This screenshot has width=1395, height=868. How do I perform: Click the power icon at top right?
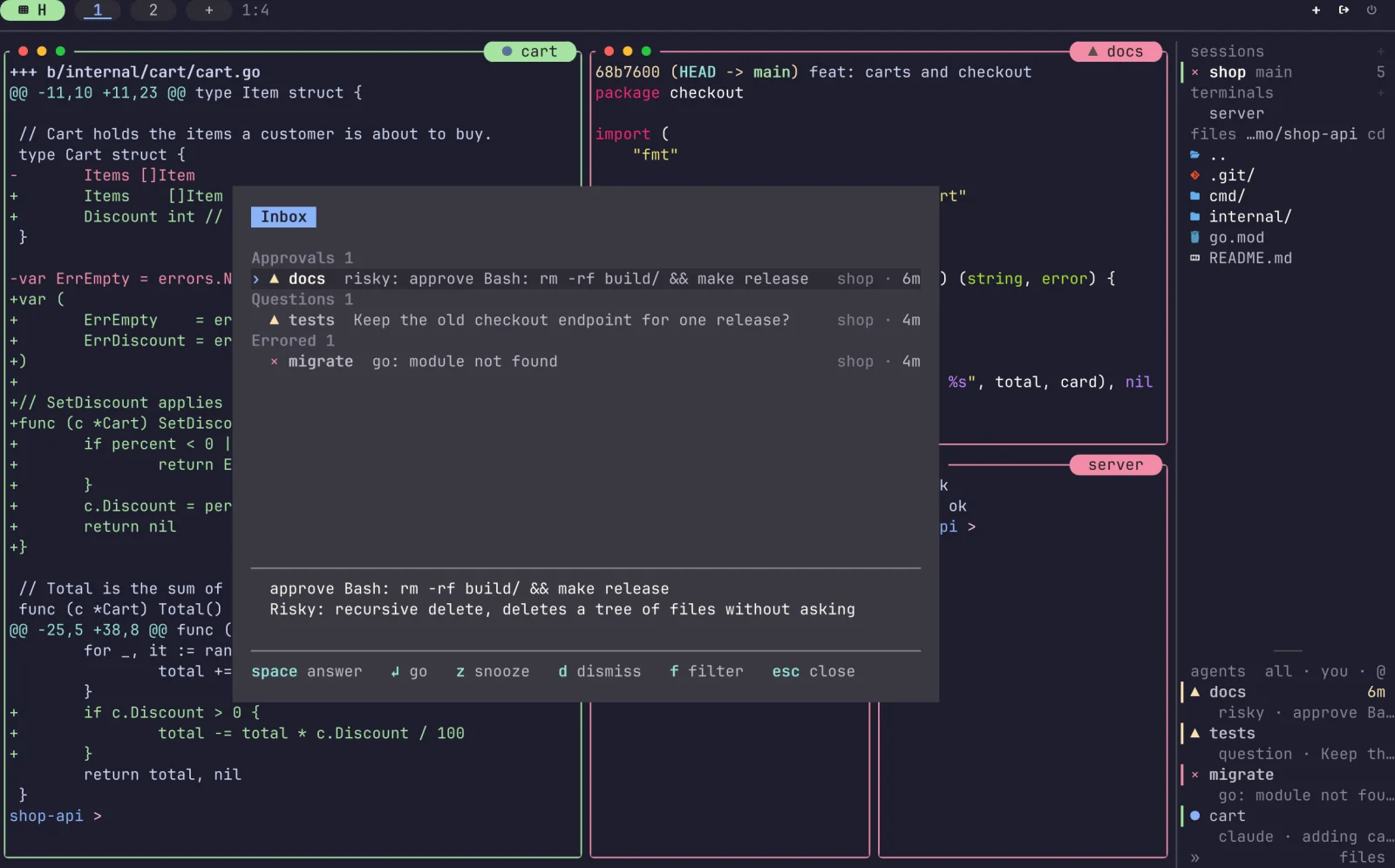(x=1371, y=10)
